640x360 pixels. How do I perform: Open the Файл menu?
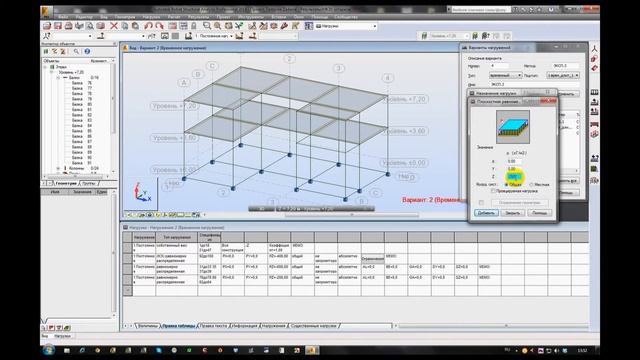(x=63, y=17)
